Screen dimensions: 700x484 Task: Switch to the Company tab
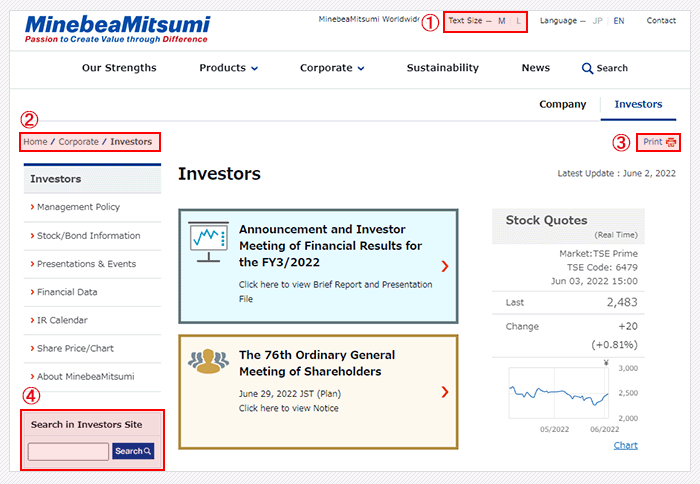coord(562,104)
